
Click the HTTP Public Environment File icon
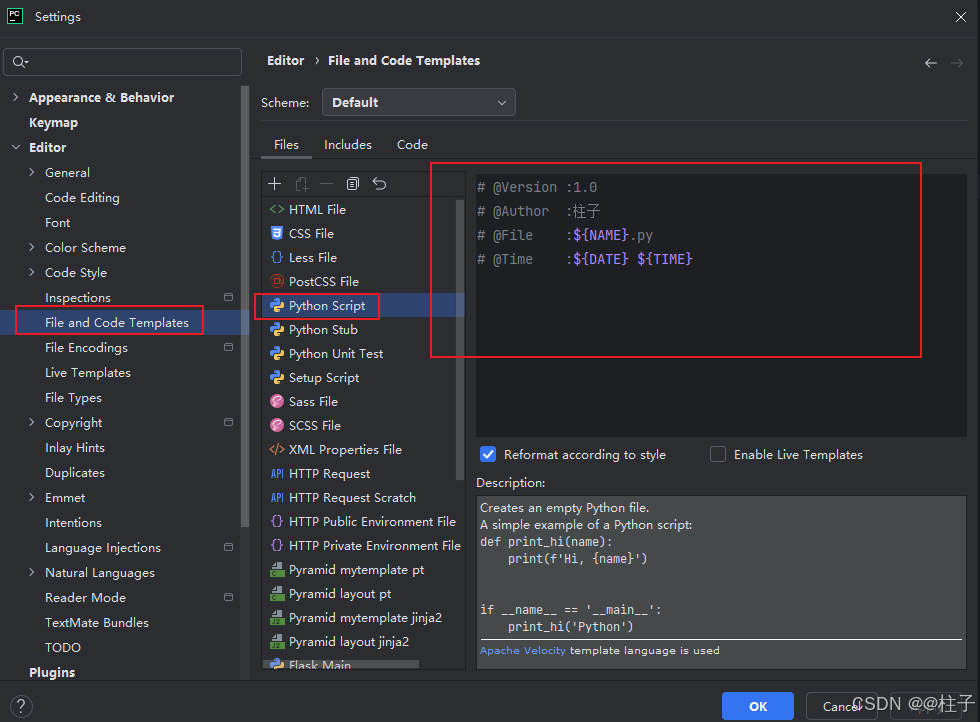click(277, 521)
